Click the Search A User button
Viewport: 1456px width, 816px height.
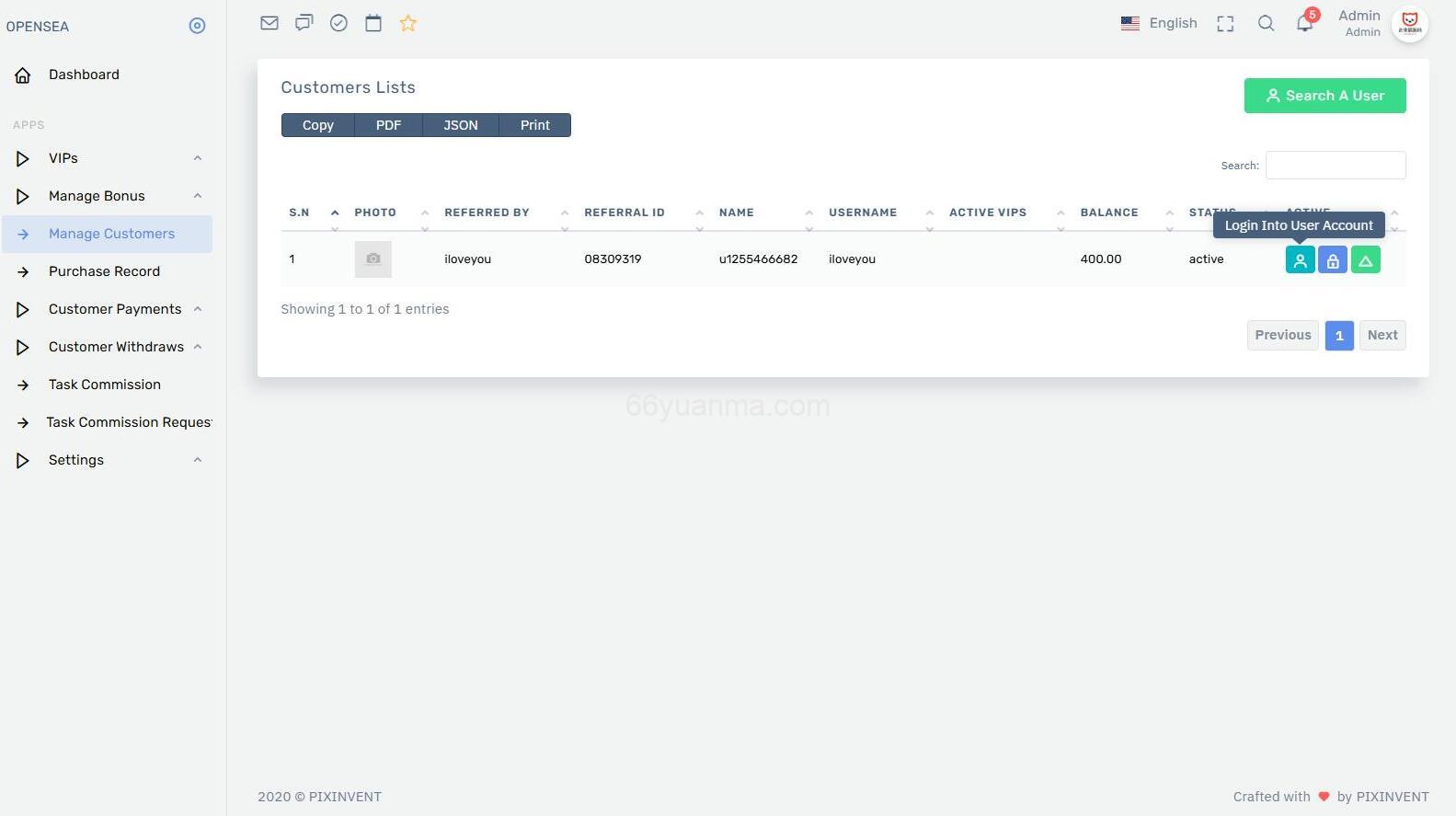coord(1324,96)
